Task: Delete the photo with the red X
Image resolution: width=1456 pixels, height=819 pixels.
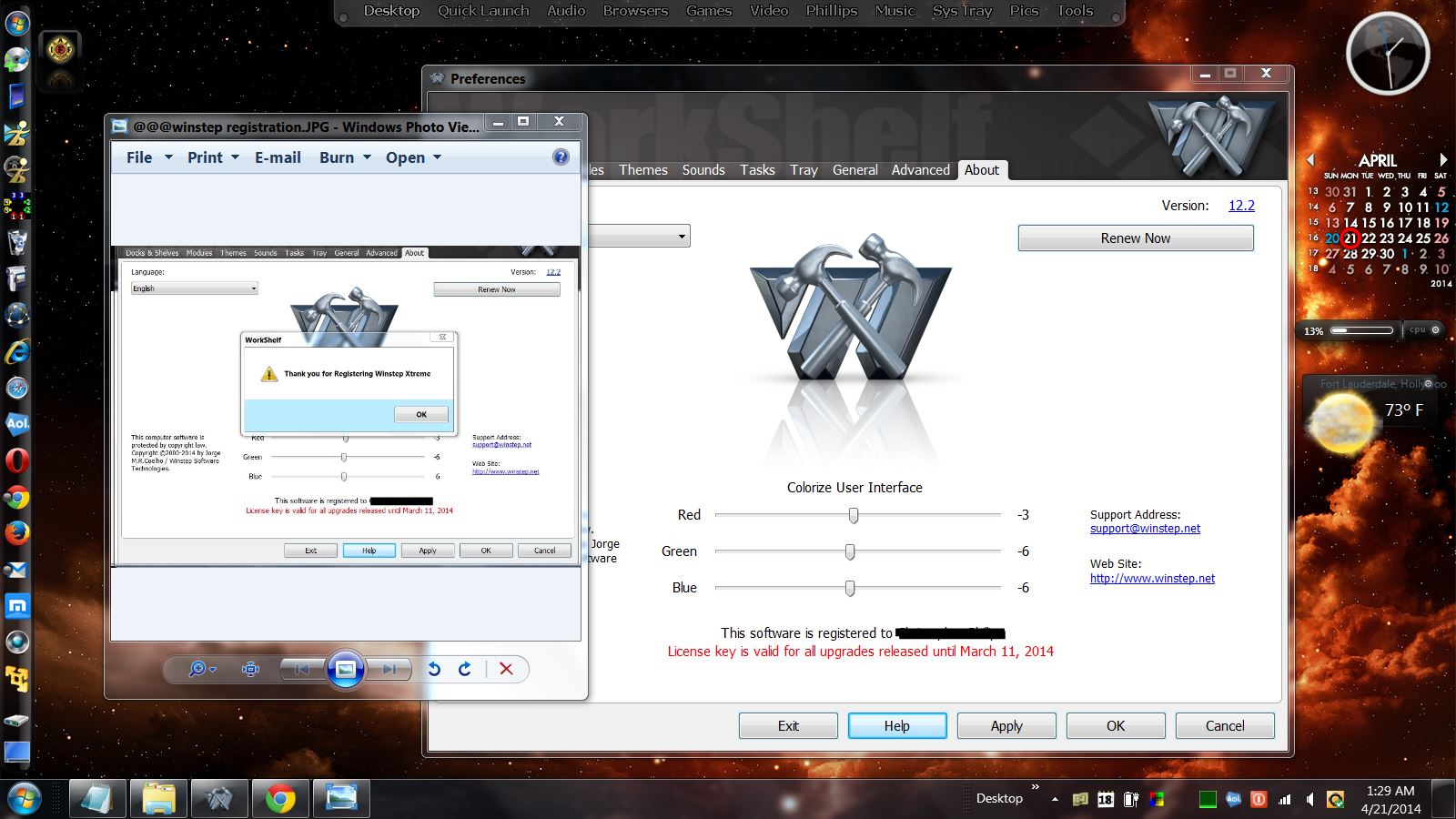Action: coord(506,669)
